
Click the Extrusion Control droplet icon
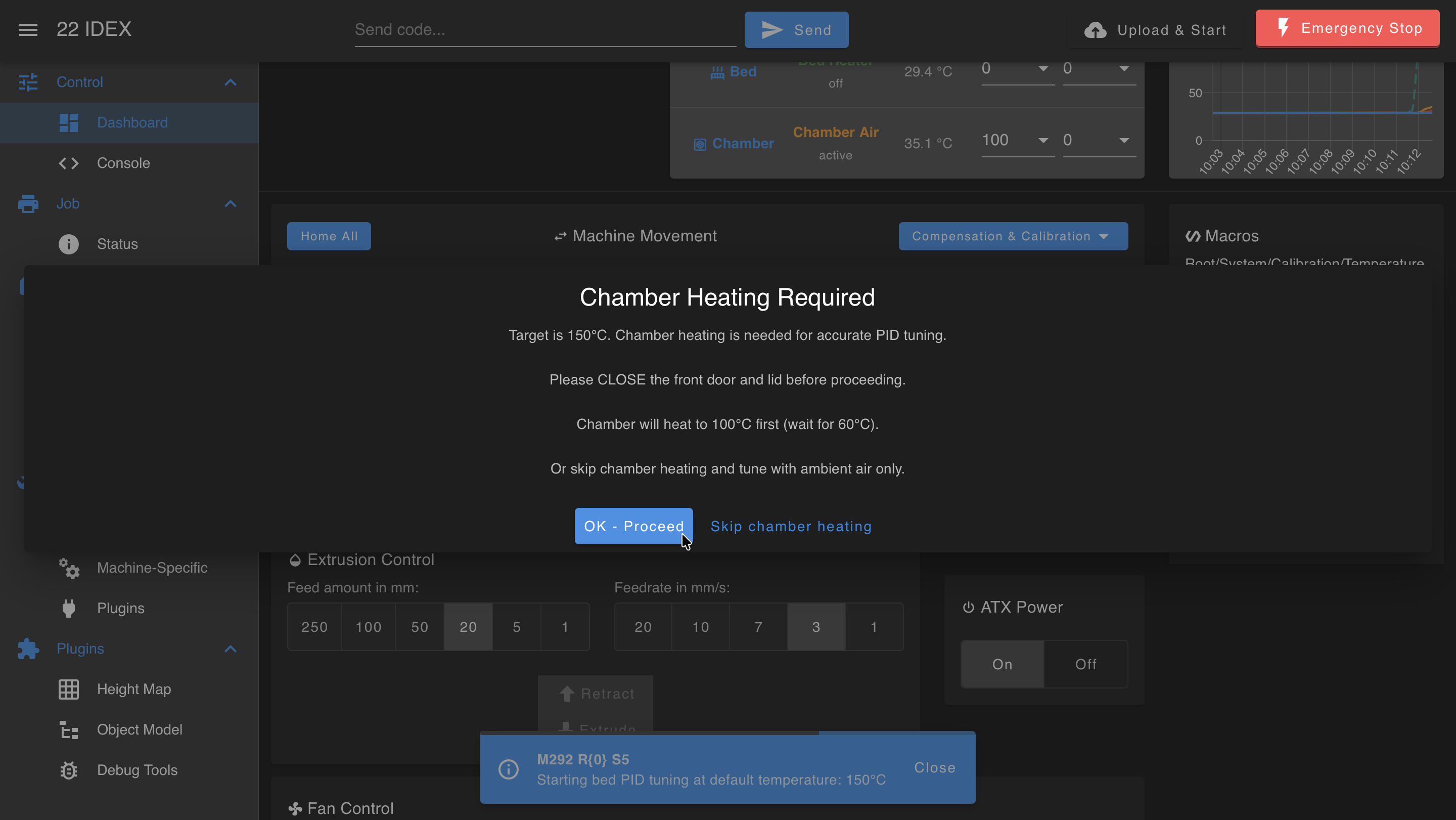tap(294, 560)
